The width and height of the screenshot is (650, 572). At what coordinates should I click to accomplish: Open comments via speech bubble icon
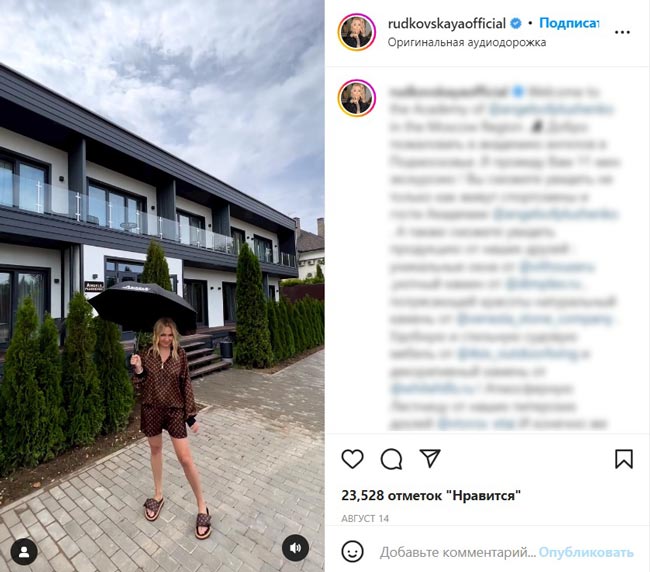click(x=391, y=459)
